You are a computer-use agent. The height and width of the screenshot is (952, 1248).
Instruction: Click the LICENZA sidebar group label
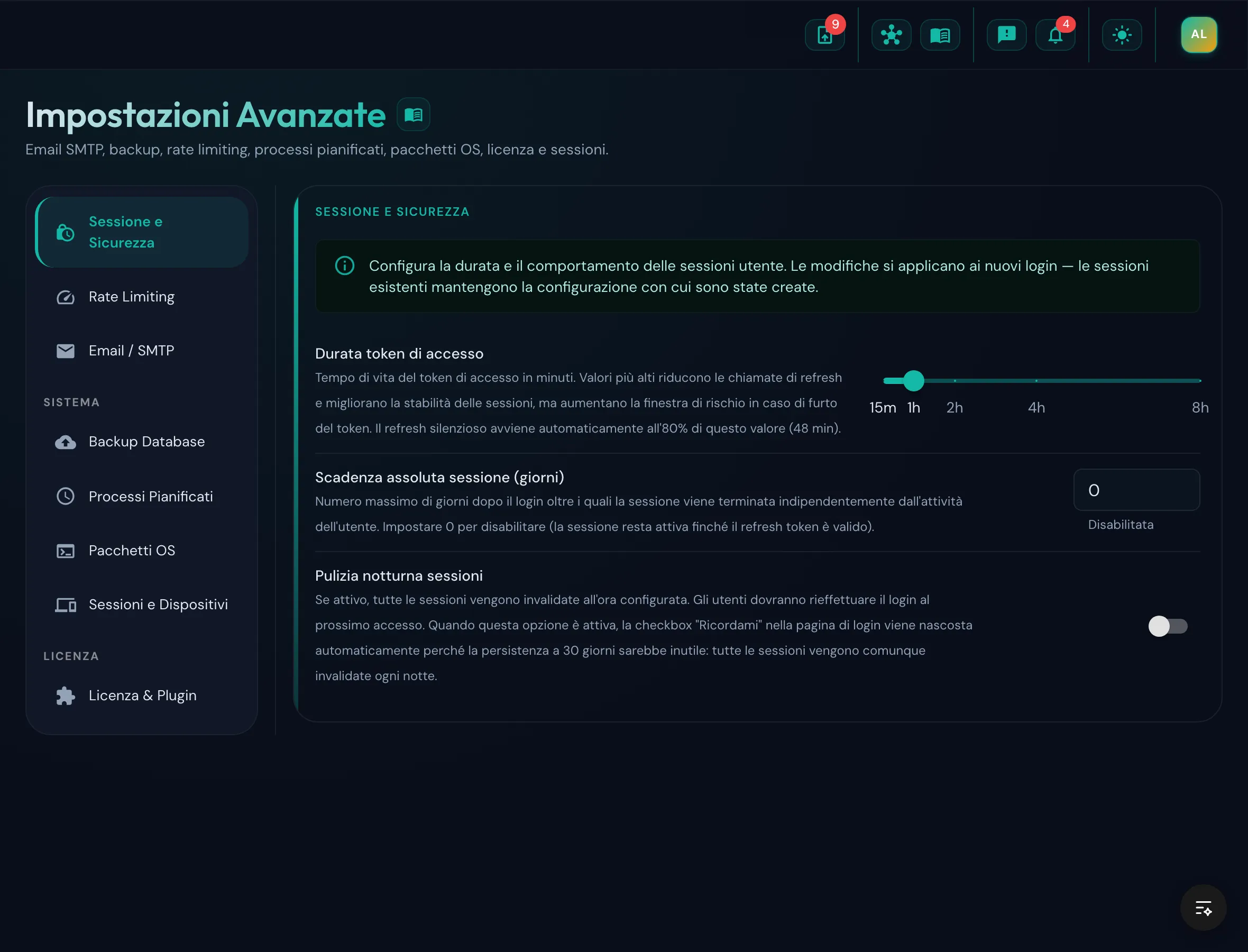pyautogui.click(x=71, y=656)
